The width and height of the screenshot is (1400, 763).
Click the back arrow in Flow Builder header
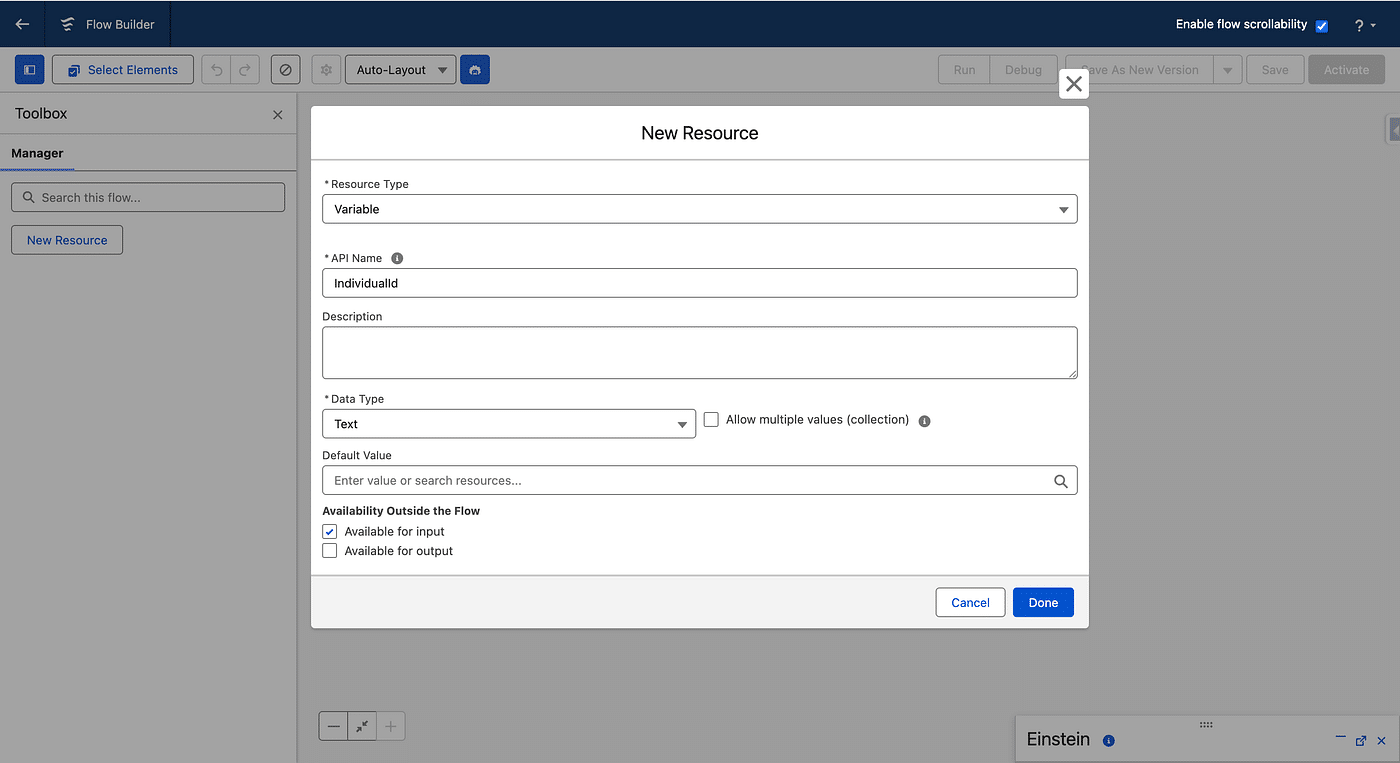tap(22, 24)
